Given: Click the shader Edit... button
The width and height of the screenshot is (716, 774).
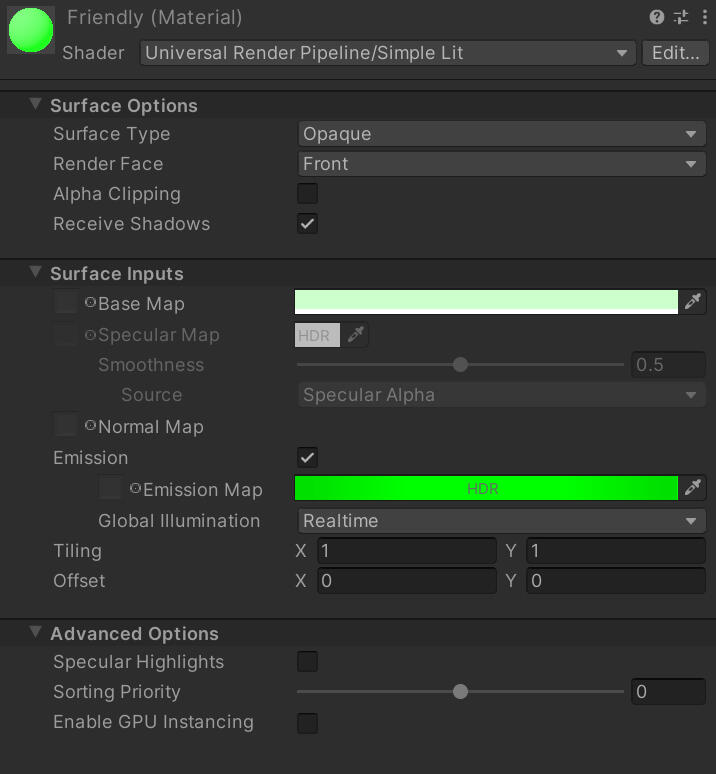Looking at the screenshot, I should (x=675, y=53).
